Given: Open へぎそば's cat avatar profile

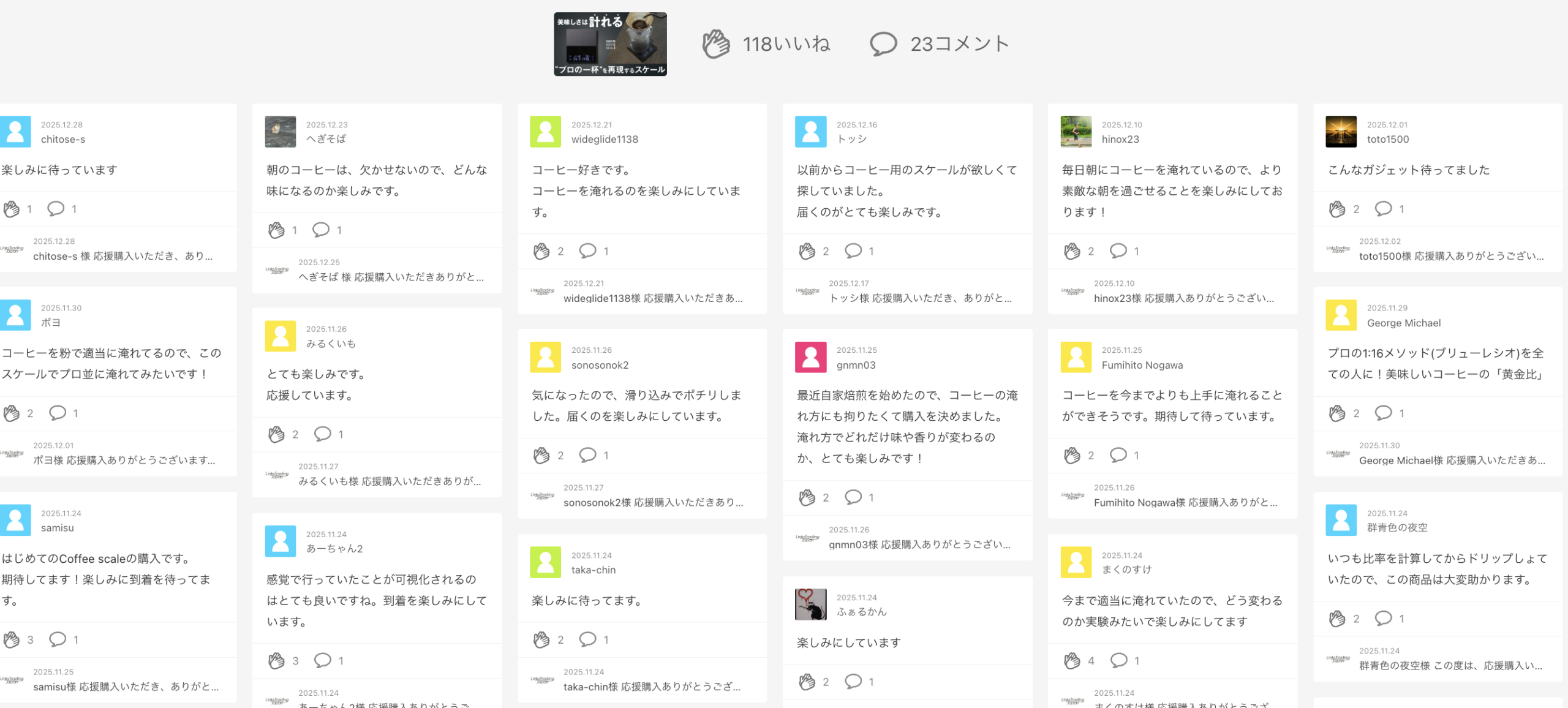Looking at the screenshot, I should click(x=281, y=132).
